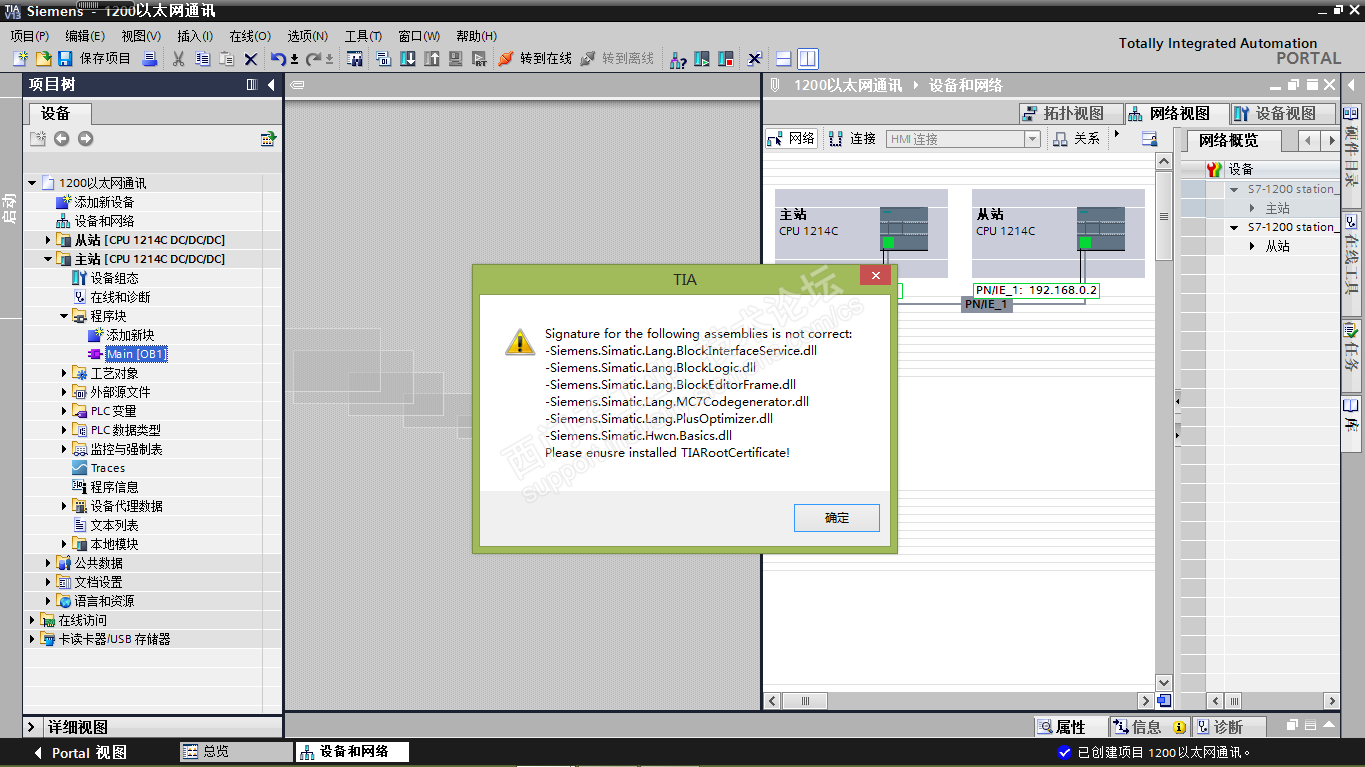This screenshot has height=767, width=1365.
Task: Open the 工具(T) menu
Action: (x=363, y=36)
